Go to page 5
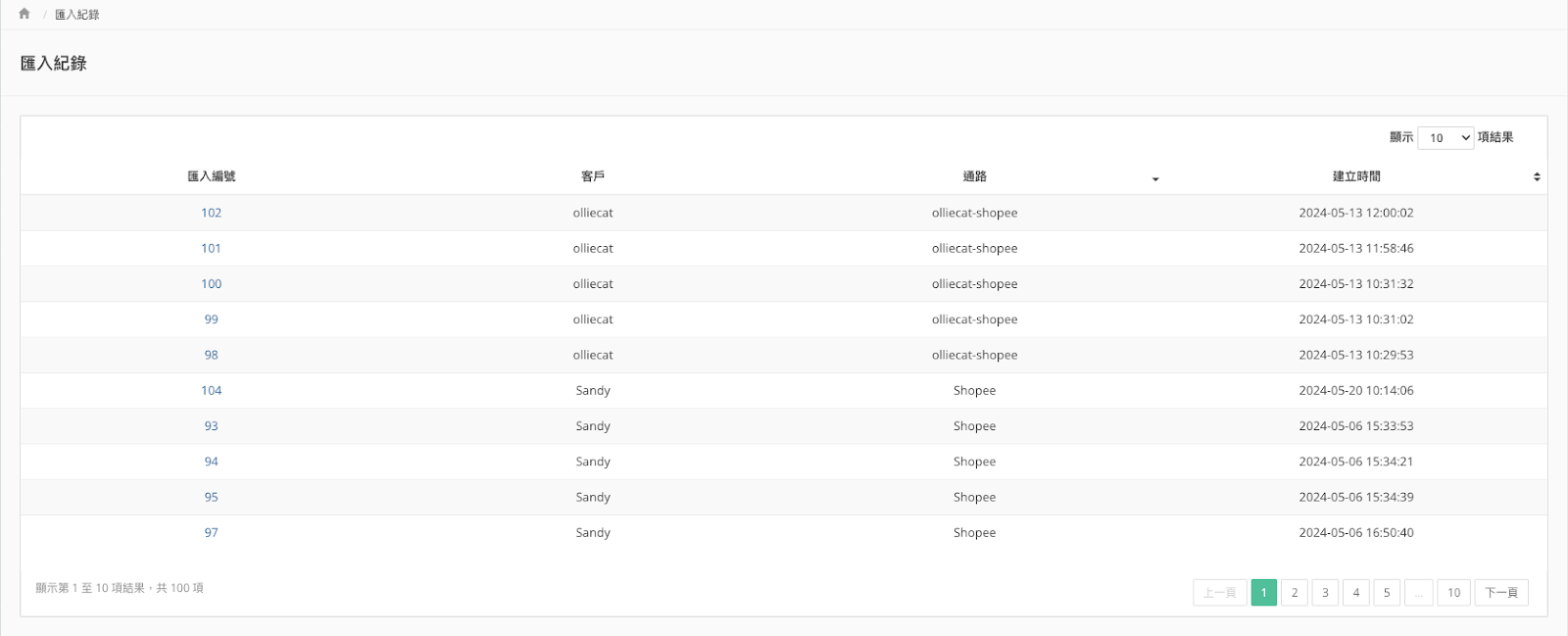Viewport: 1568px width, 636px height. click(x=1387, y=593)
